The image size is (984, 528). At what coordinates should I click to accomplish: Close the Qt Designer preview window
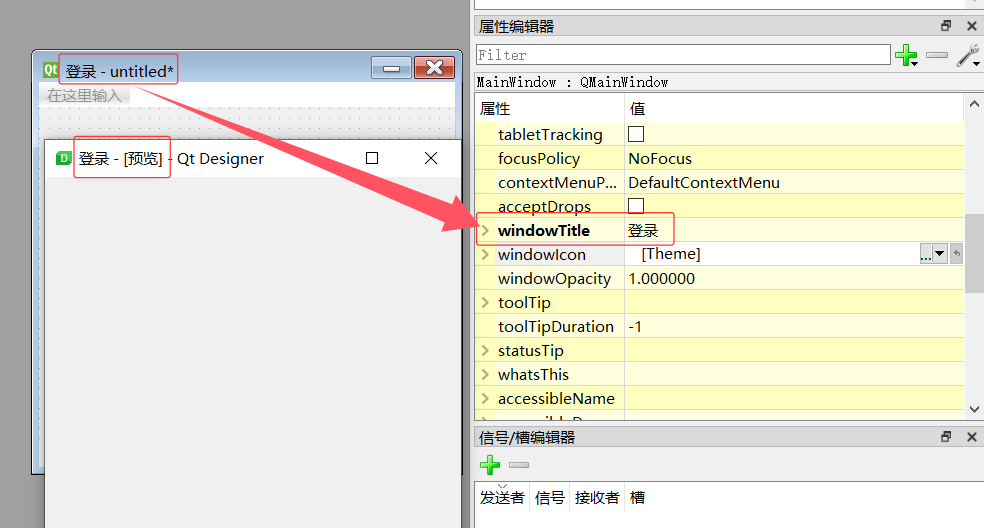(x=430, y=158)
